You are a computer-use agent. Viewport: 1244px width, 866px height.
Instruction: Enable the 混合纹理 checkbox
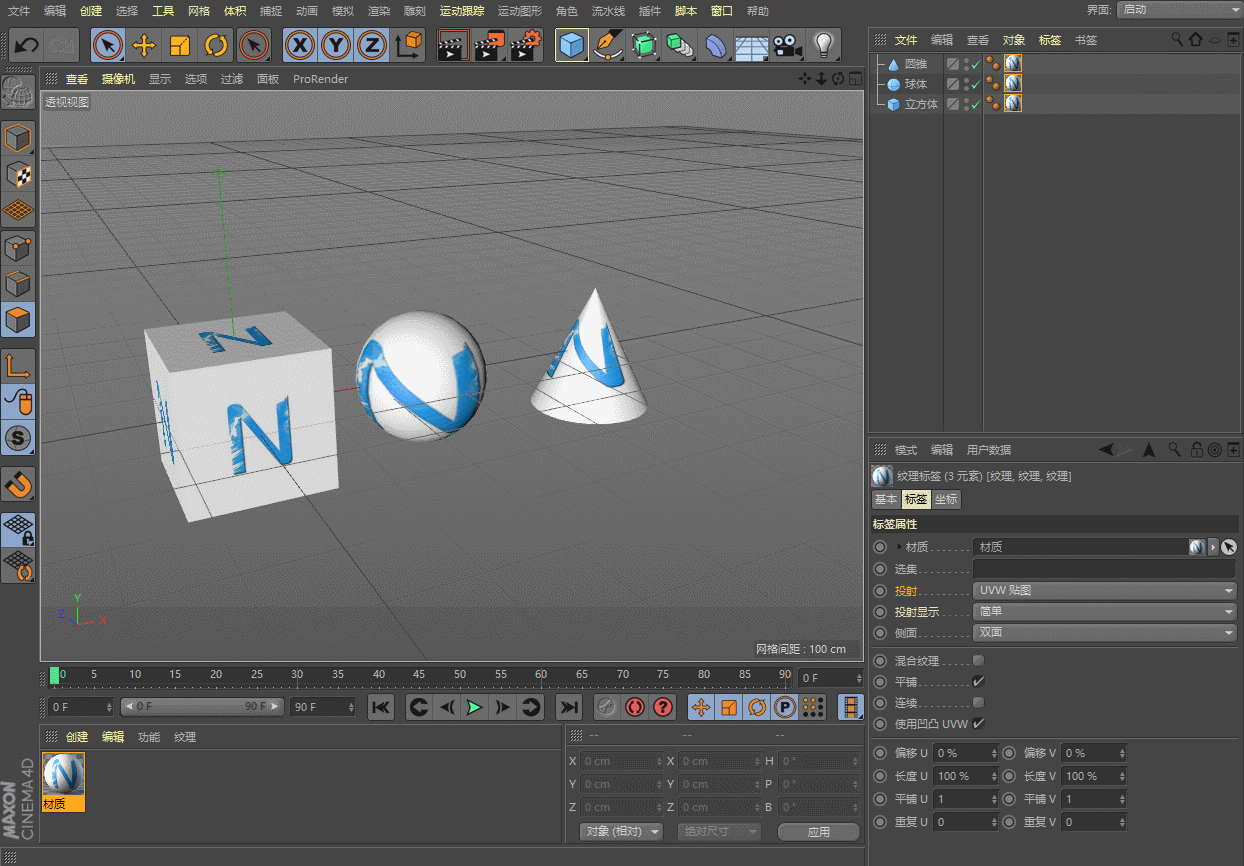click(978, 660)
